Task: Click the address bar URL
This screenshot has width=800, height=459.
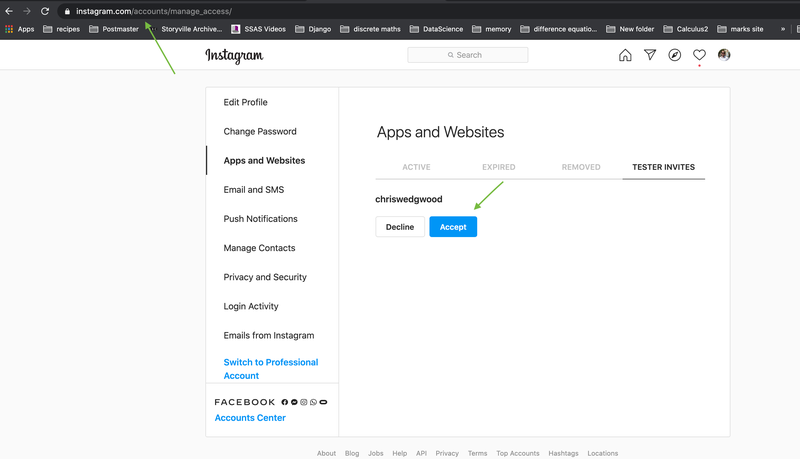Action: click(154, 11)
